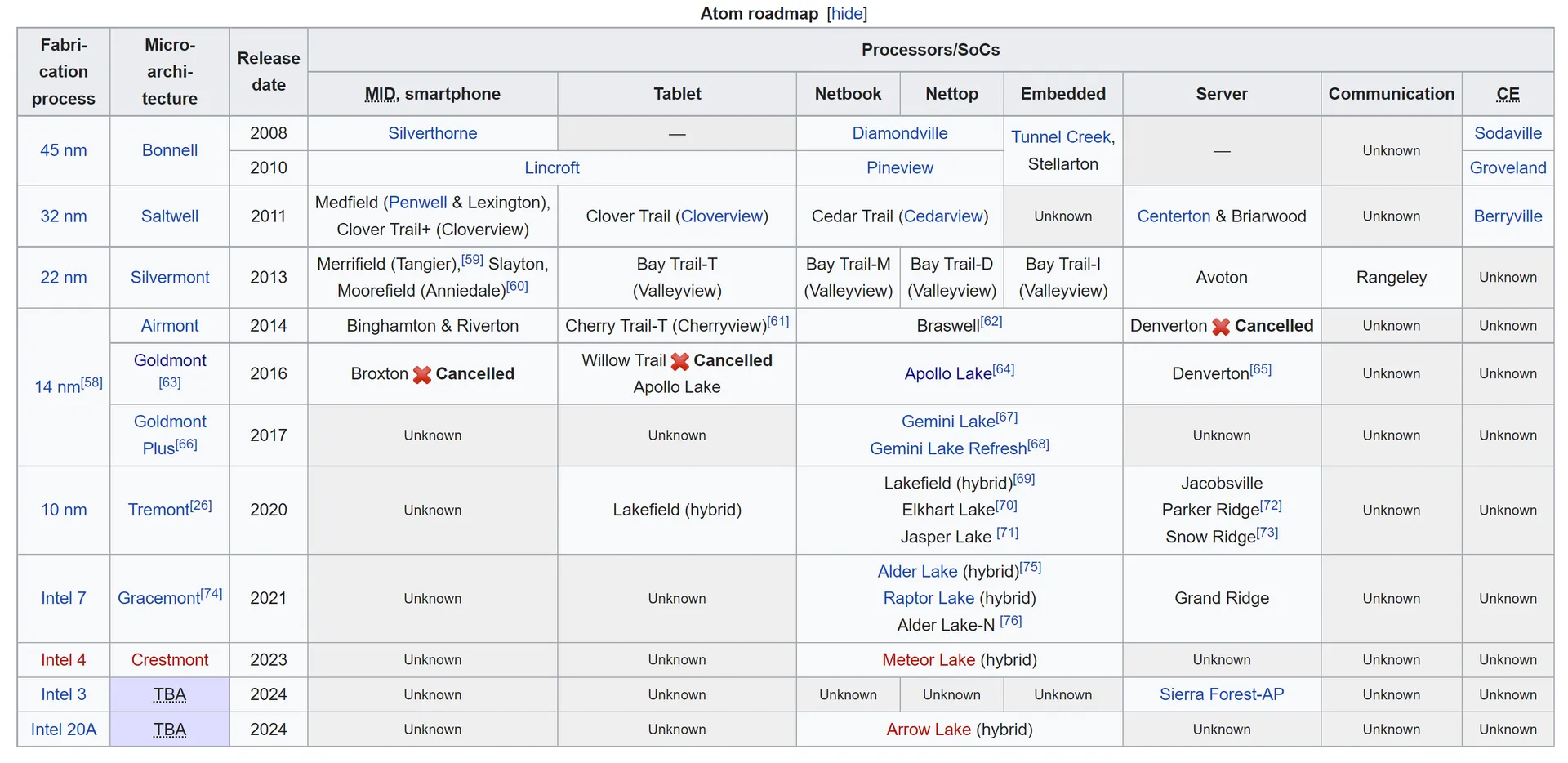
Task: Click the CE abbreviation column header
Action: [1507, 94]
